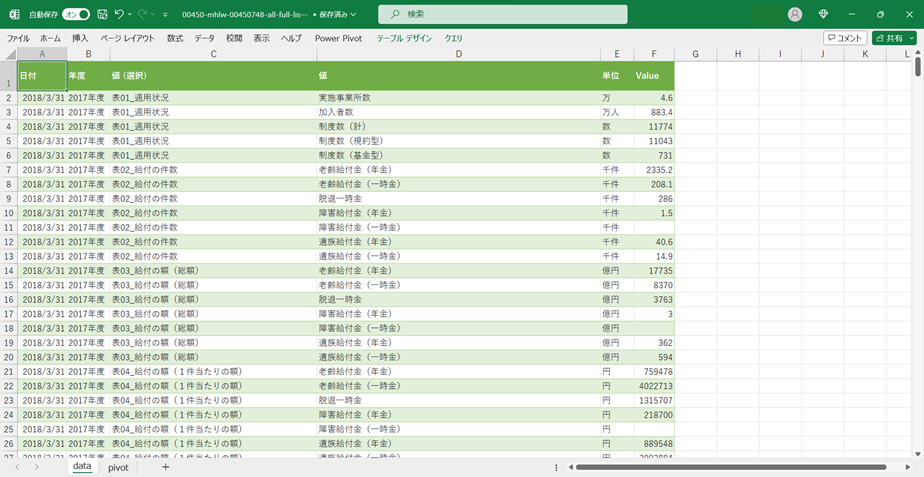Click the user account avatar icon
The height and width of the screenshot is (477, 924).
[795, 14]
